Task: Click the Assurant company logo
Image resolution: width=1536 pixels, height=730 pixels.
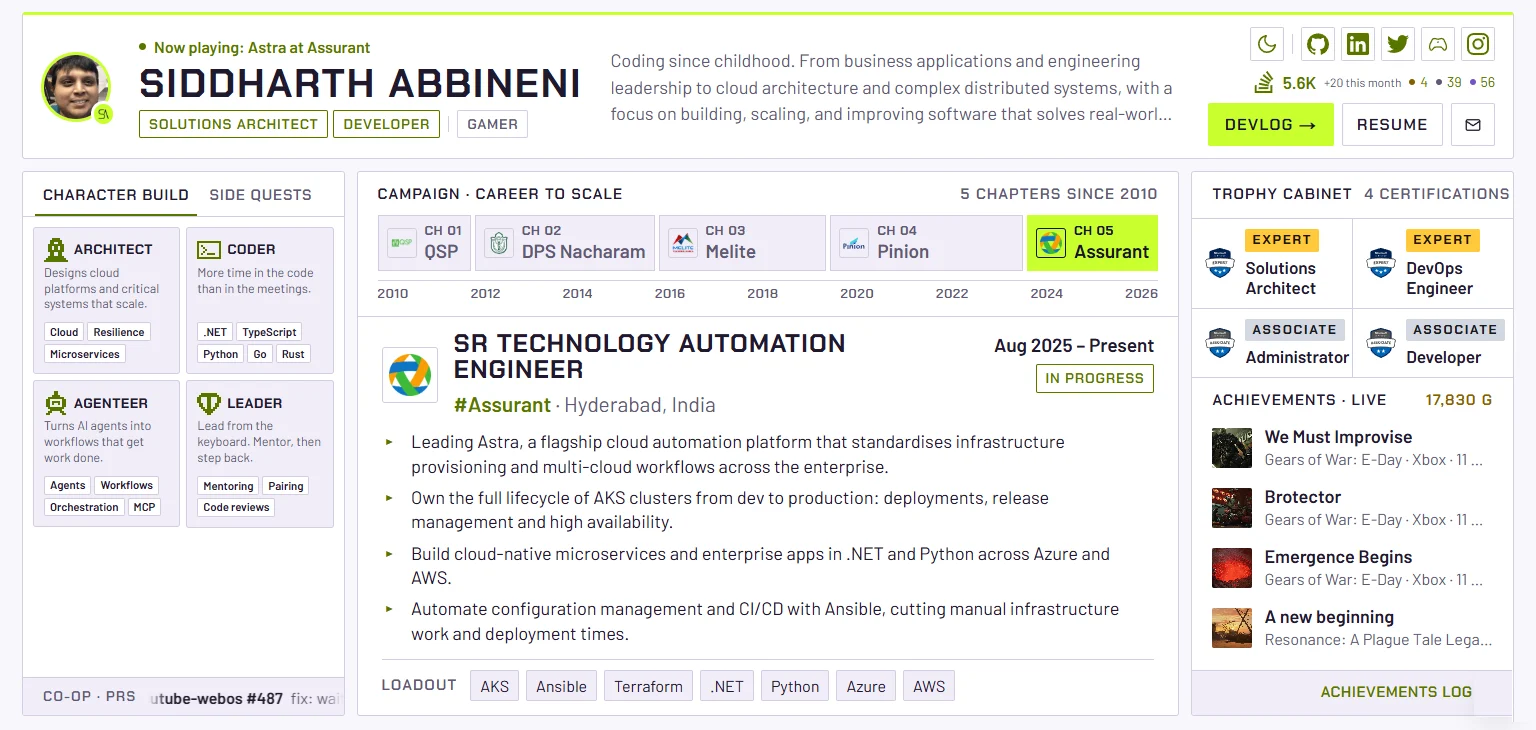Action: 410,375
